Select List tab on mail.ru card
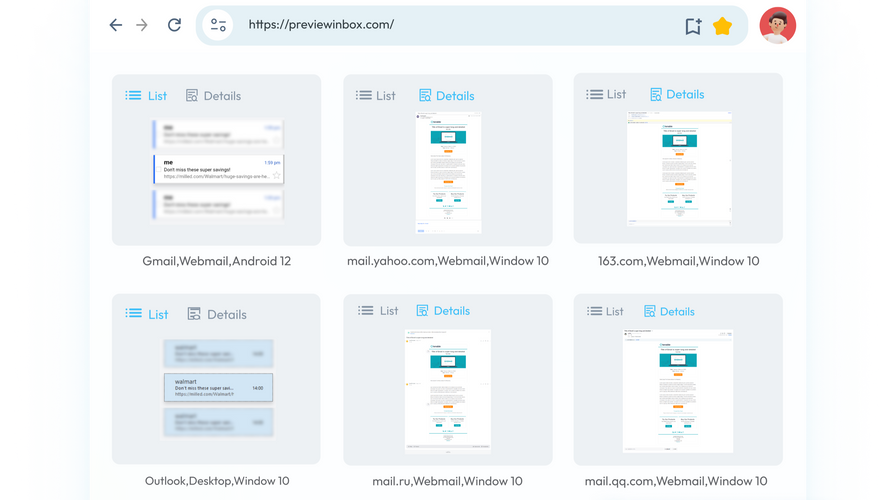 tap(378, 311)
